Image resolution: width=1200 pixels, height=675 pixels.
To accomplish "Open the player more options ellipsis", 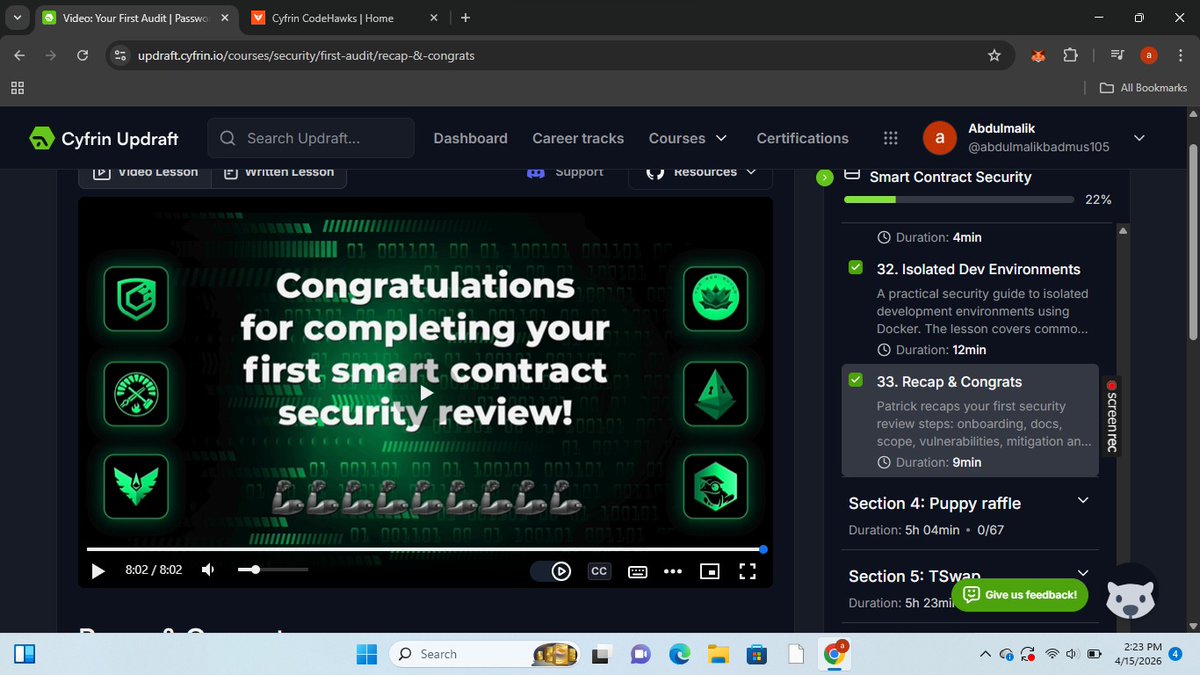I will 672,571.
